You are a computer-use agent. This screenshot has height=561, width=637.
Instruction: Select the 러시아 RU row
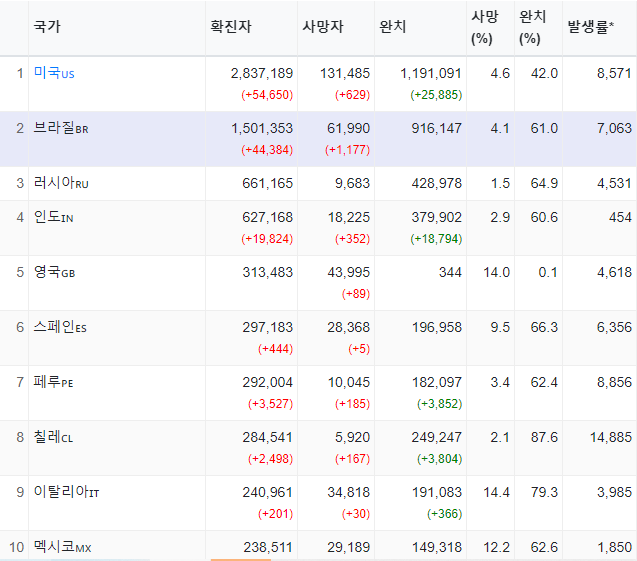coord(318,184)
